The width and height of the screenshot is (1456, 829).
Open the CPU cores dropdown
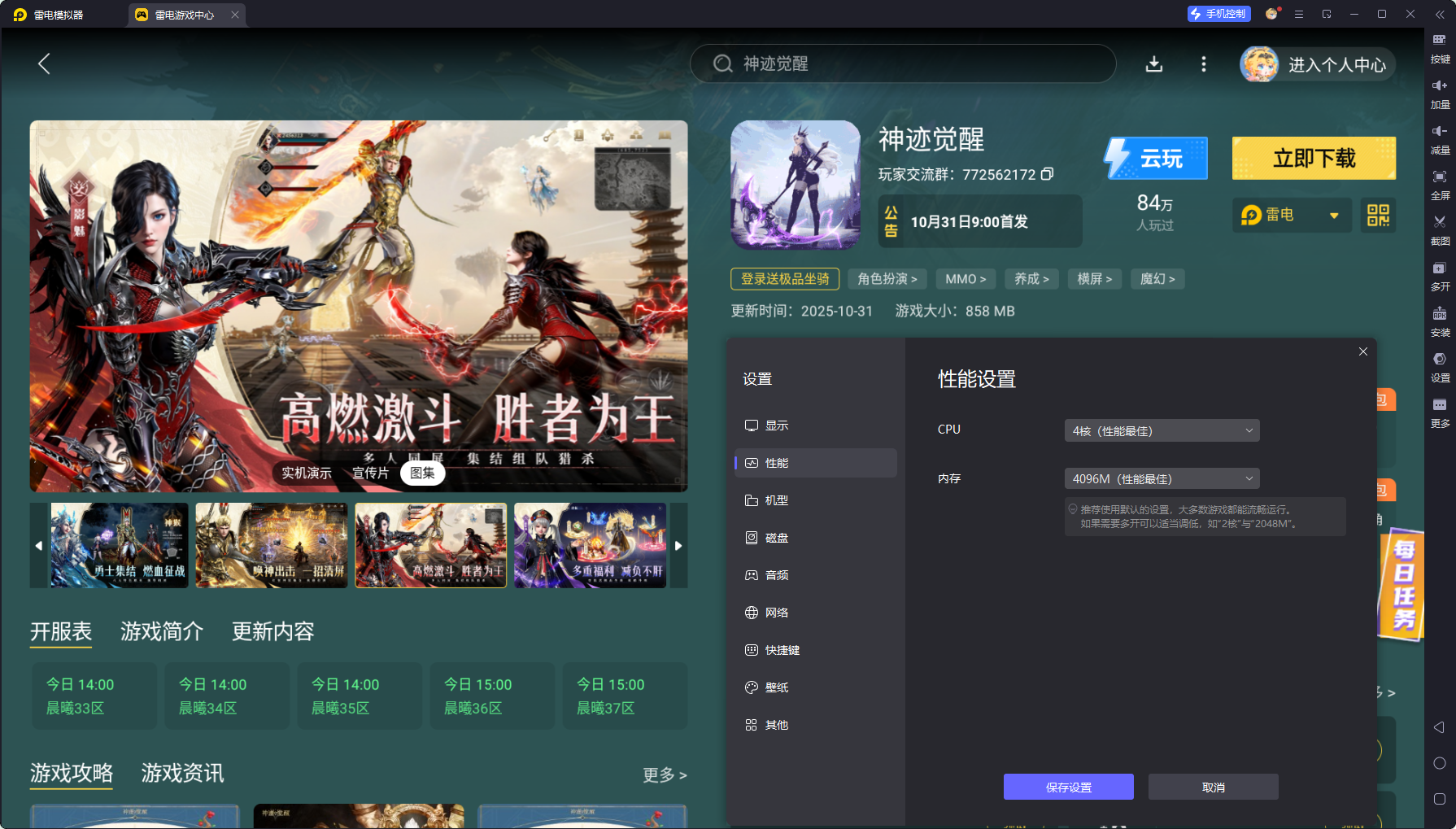coord(1161,430)
